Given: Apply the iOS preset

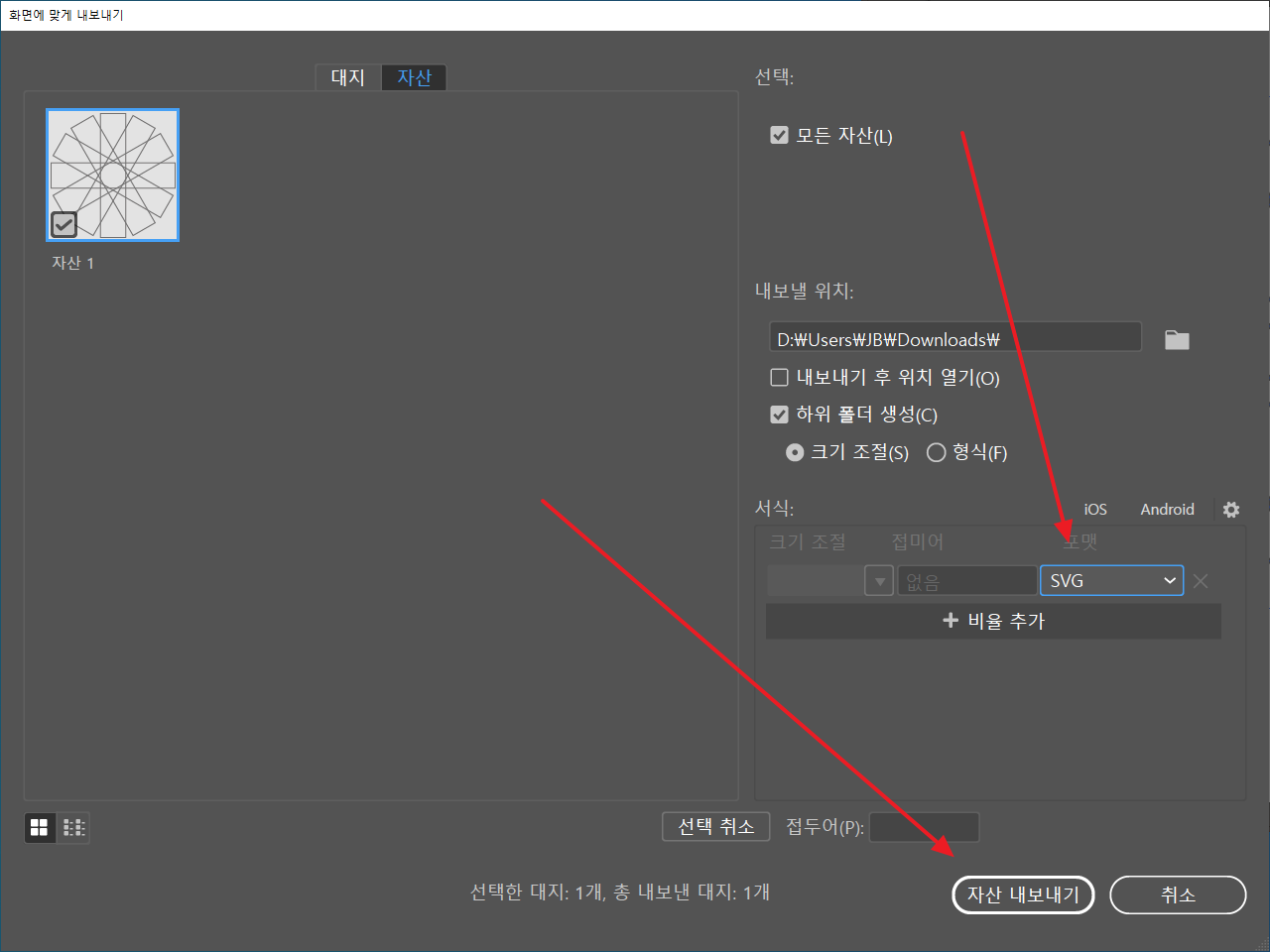Looking at the screenshot, I should point(1095,509).
